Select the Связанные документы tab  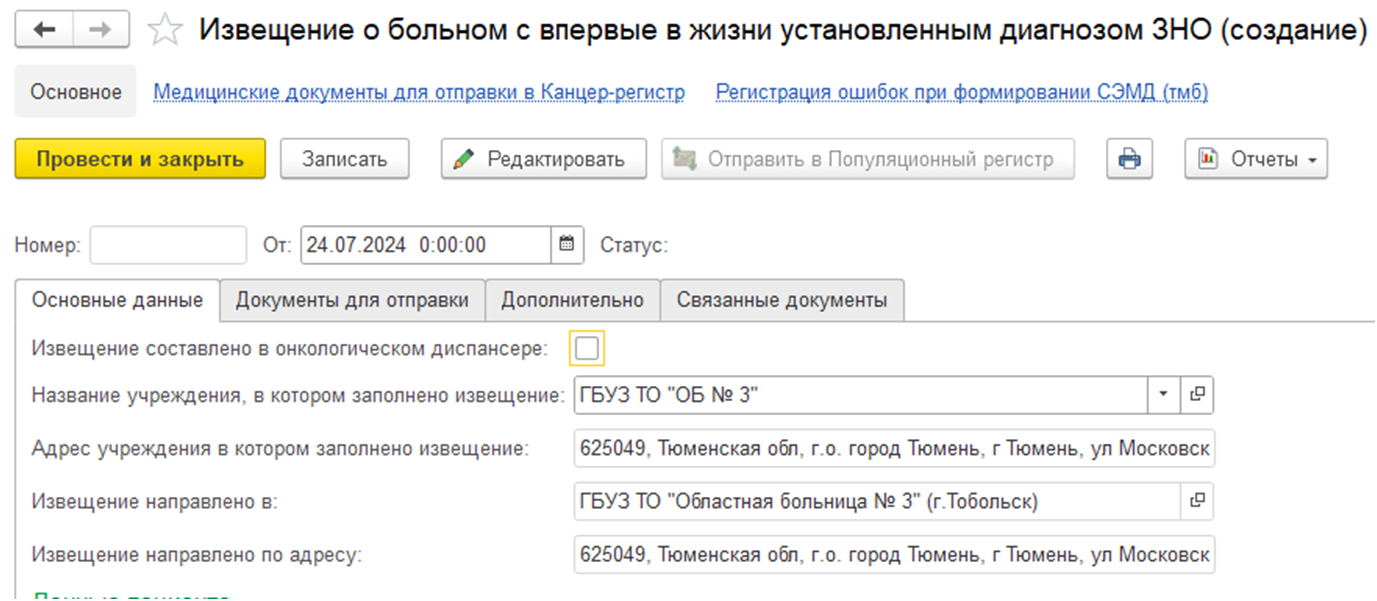tap(781, 300)
